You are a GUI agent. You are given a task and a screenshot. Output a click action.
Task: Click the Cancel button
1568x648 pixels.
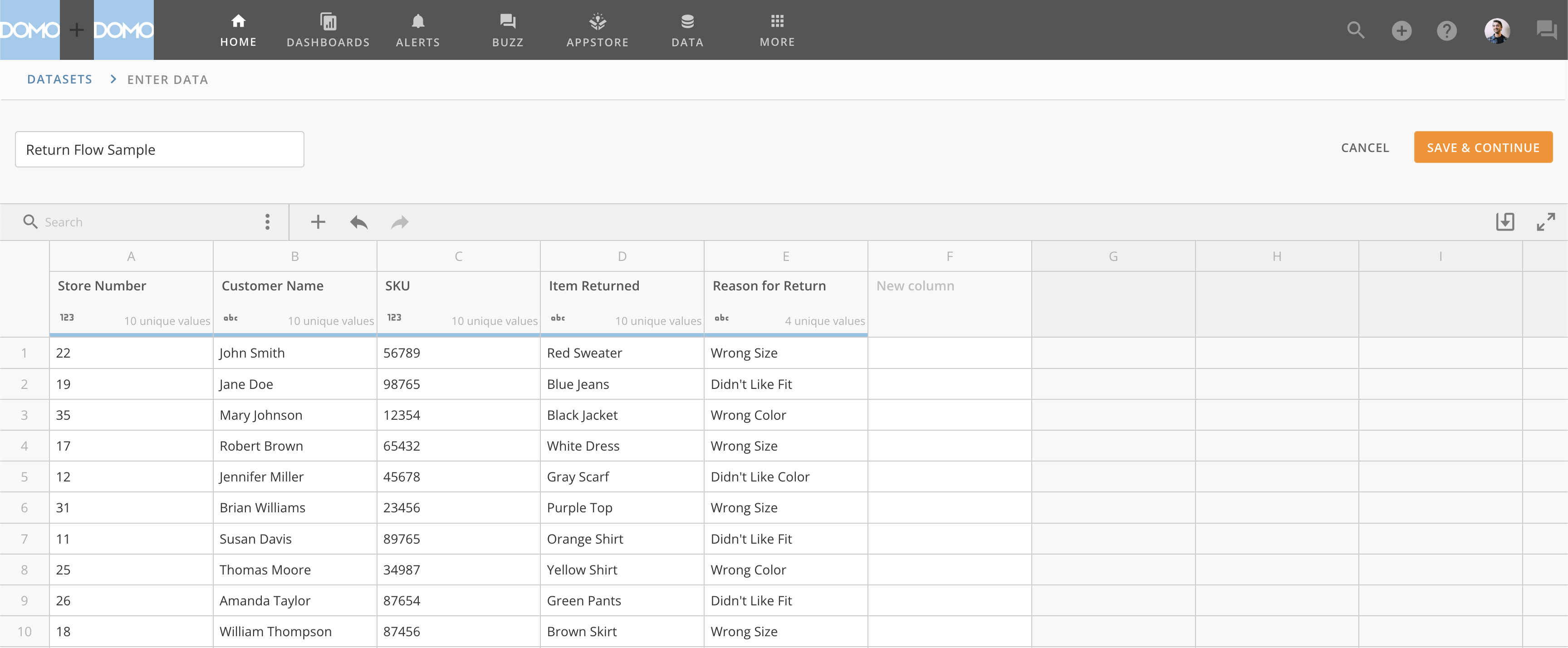(x=1365, y=148)
